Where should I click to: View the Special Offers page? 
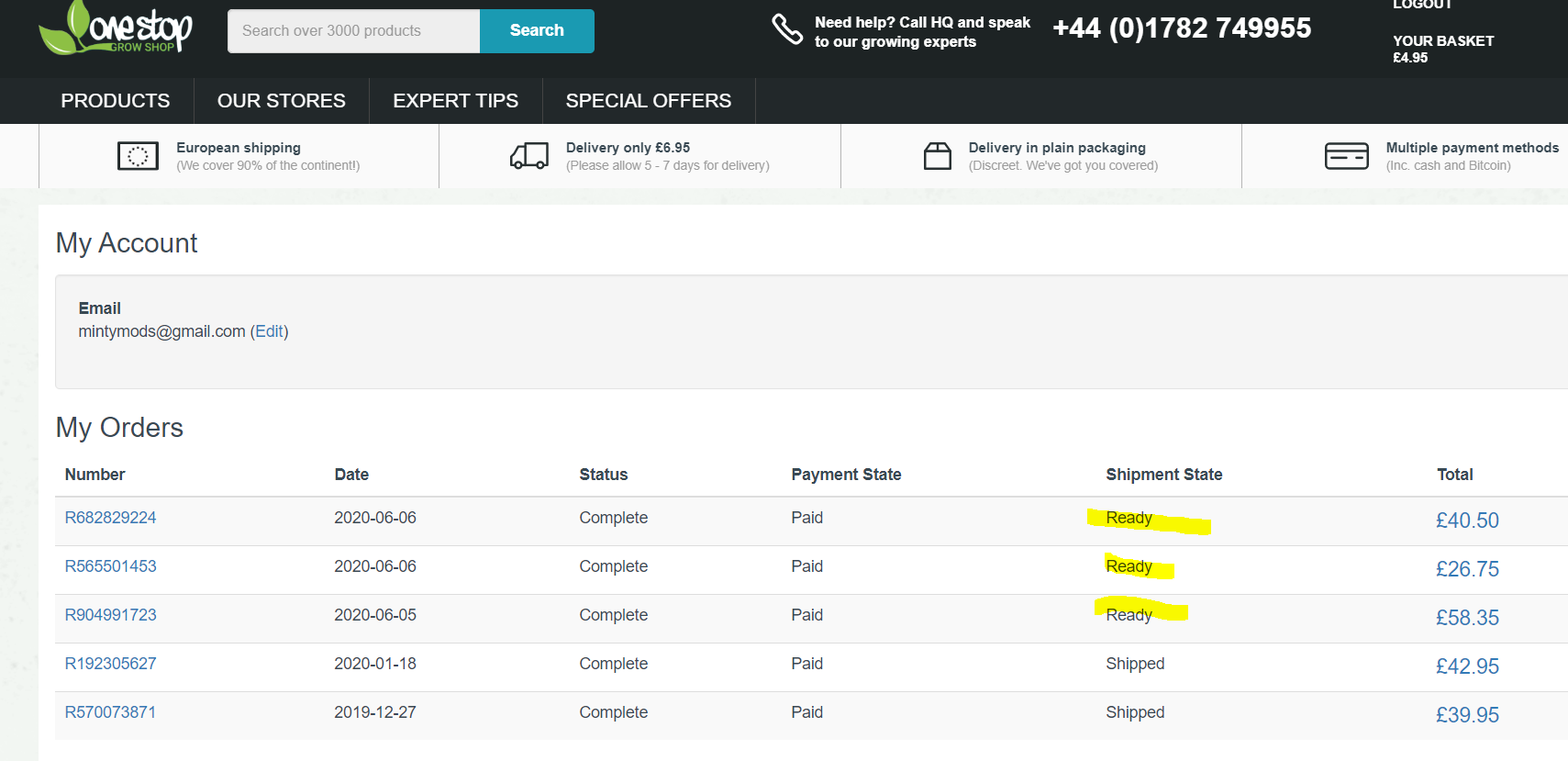click(x=648, y=101)
